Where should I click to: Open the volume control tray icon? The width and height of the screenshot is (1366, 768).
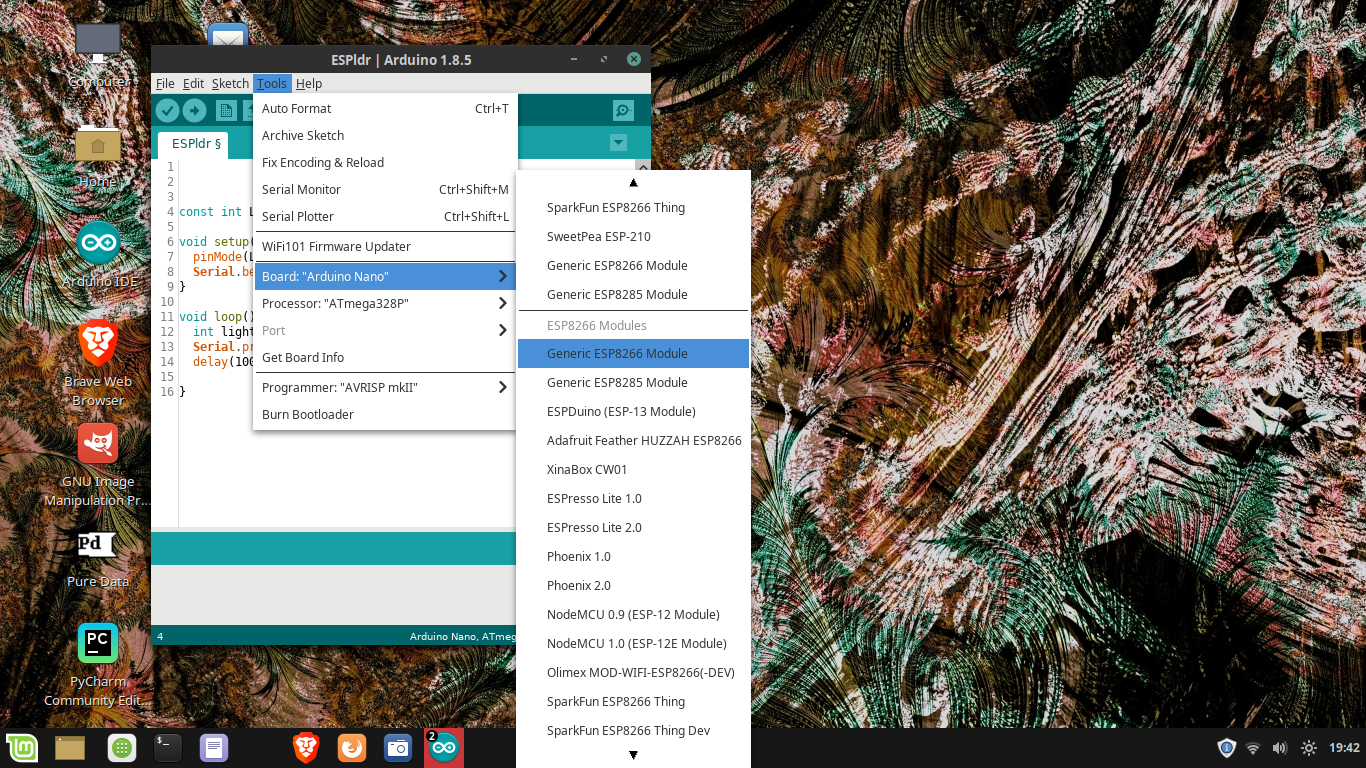coord(1279,747)
